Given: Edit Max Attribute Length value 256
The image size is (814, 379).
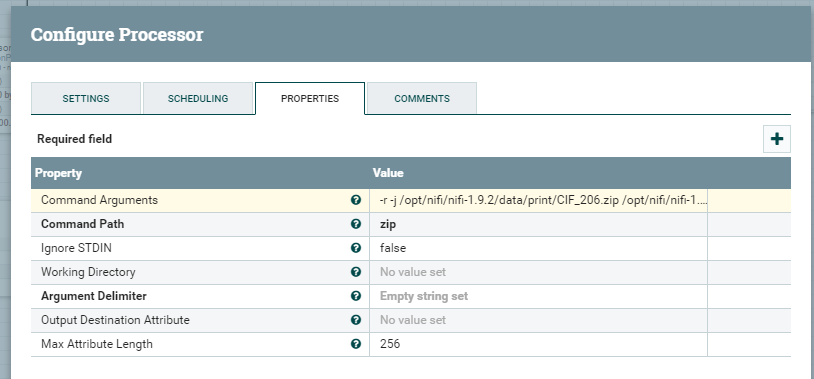Looking at the screenshot, I should 538,344.
